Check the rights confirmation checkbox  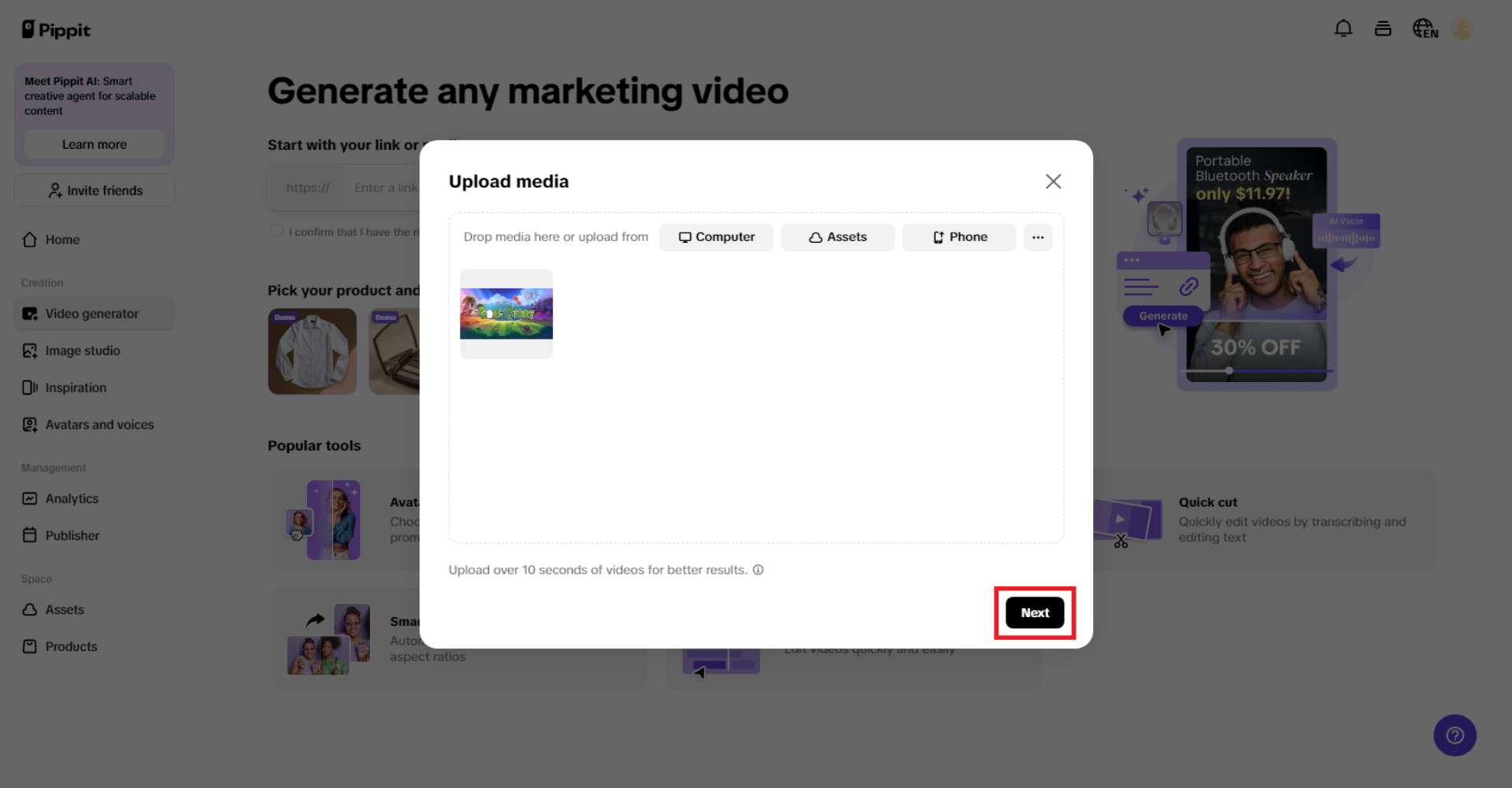276,229
